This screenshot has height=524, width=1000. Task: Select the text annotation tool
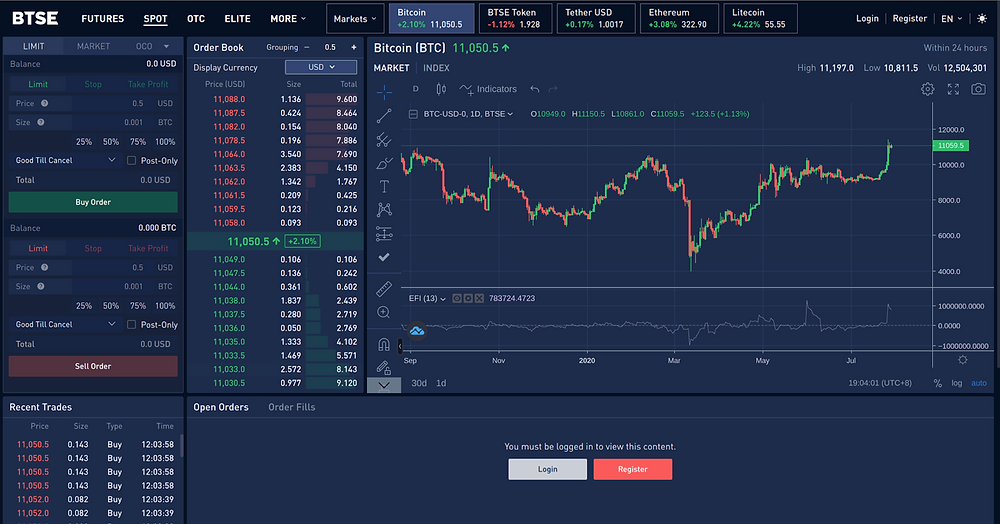tap(384, 186)
